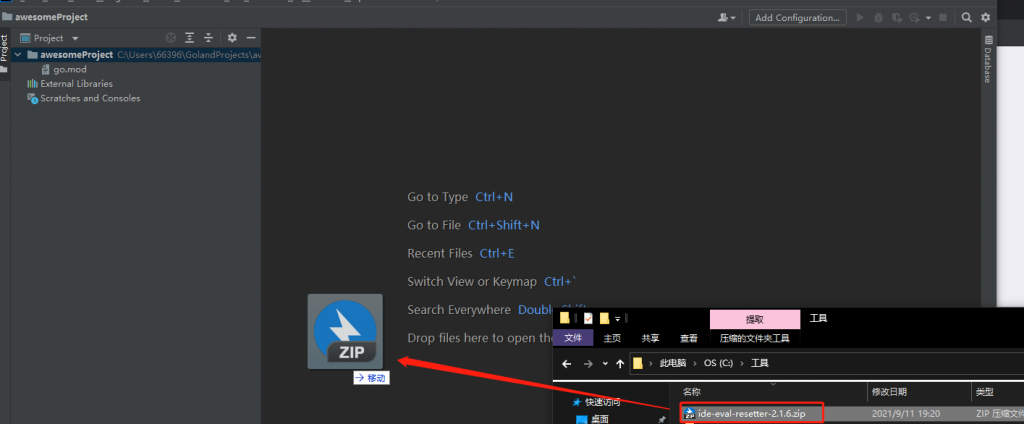Open Search Everywhere magnifier icon
Image resolution: width=1024 pixels, height=424 pixels.
coord(967,18)
